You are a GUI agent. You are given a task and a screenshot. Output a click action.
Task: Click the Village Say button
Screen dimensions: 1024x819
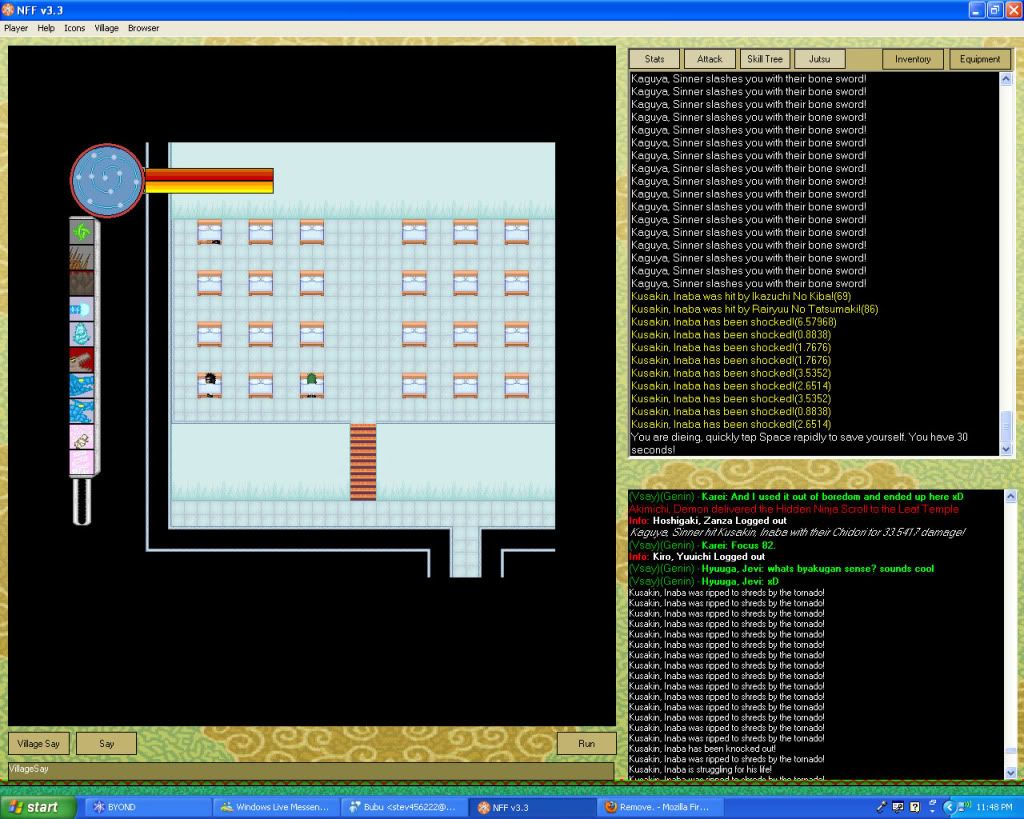[38, 744]
